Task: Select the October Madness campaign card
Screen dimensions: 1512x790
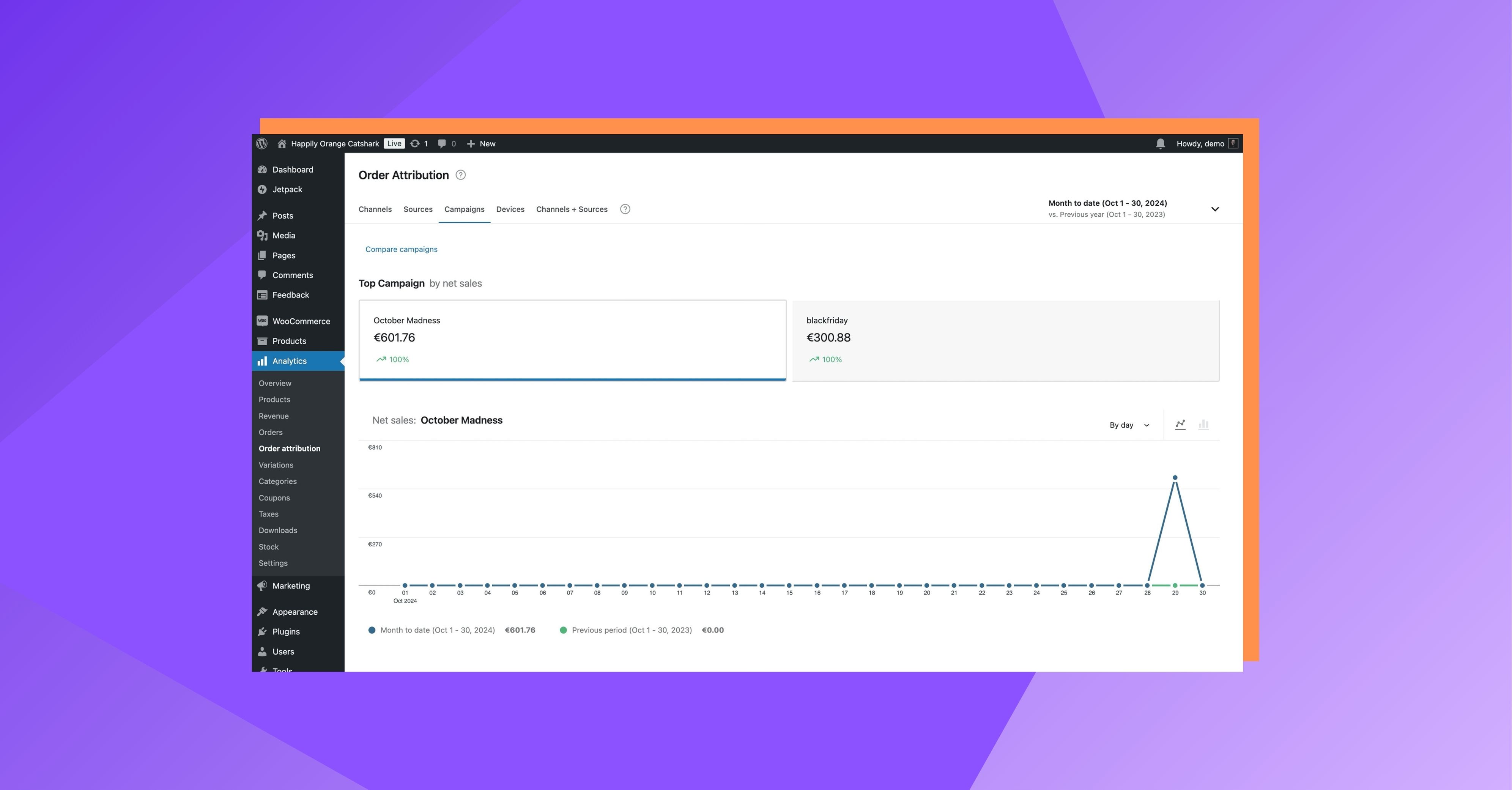Action: [572, 340]
